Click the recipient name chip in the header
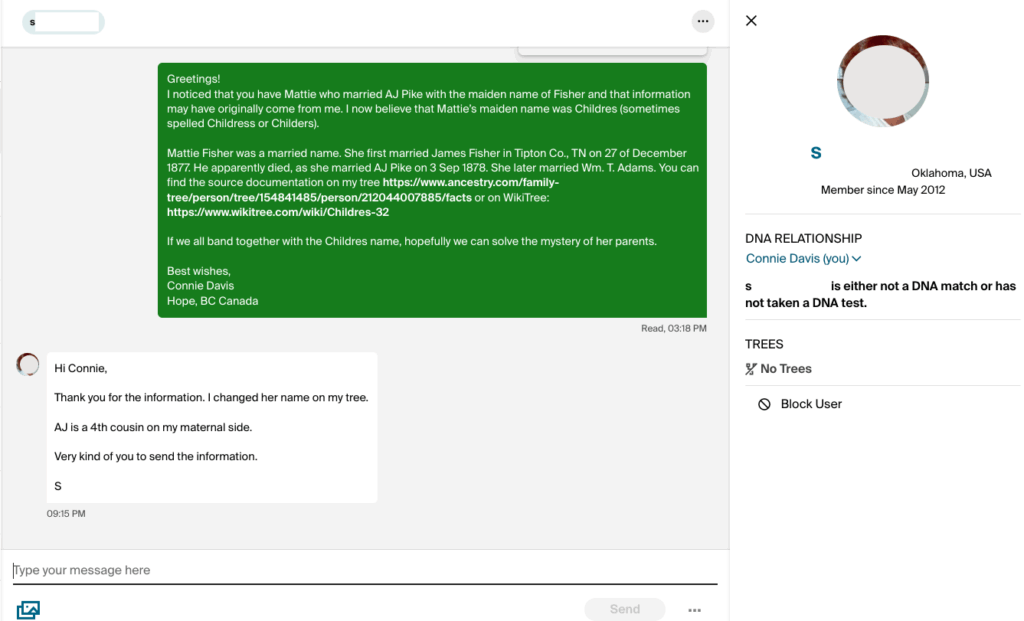This screenshot has width=1024, height=621. click(x=63, y=22)
